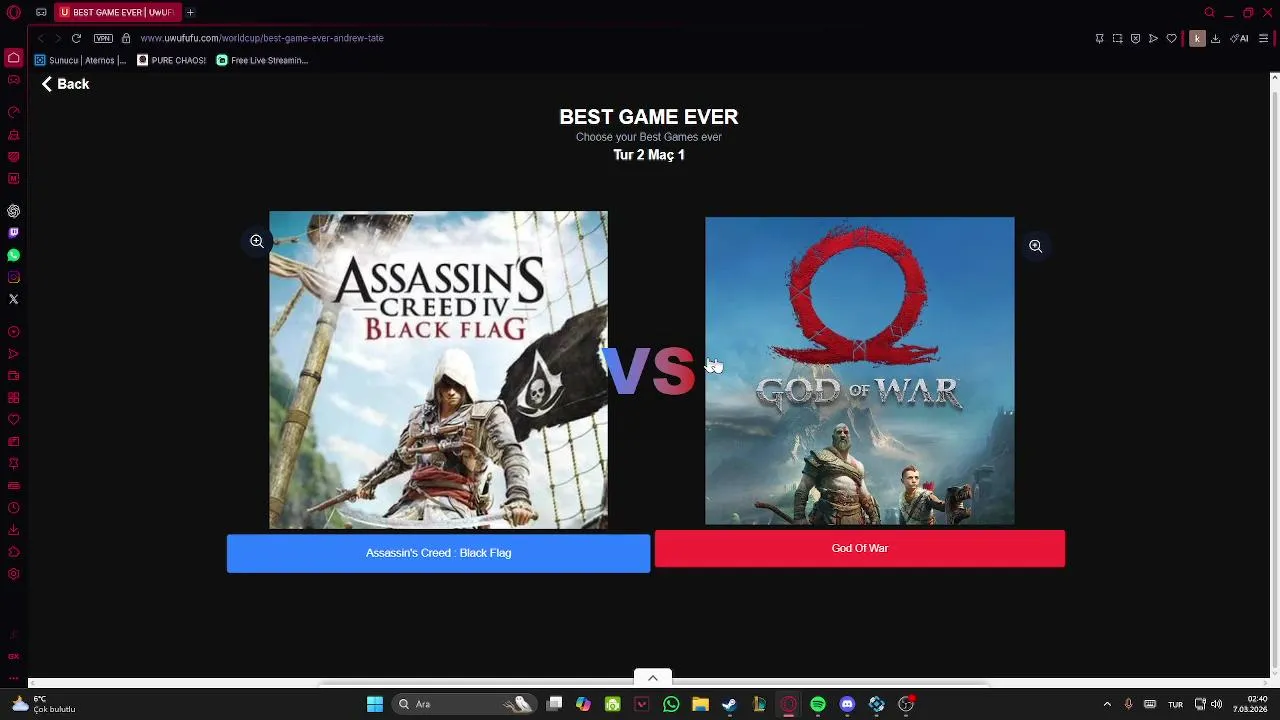This screenshot has width=1280, height=720.
Task: Zoom the Assassin's Creed image with magnifier
Action: pyautogui.click(x=257, y=241)
